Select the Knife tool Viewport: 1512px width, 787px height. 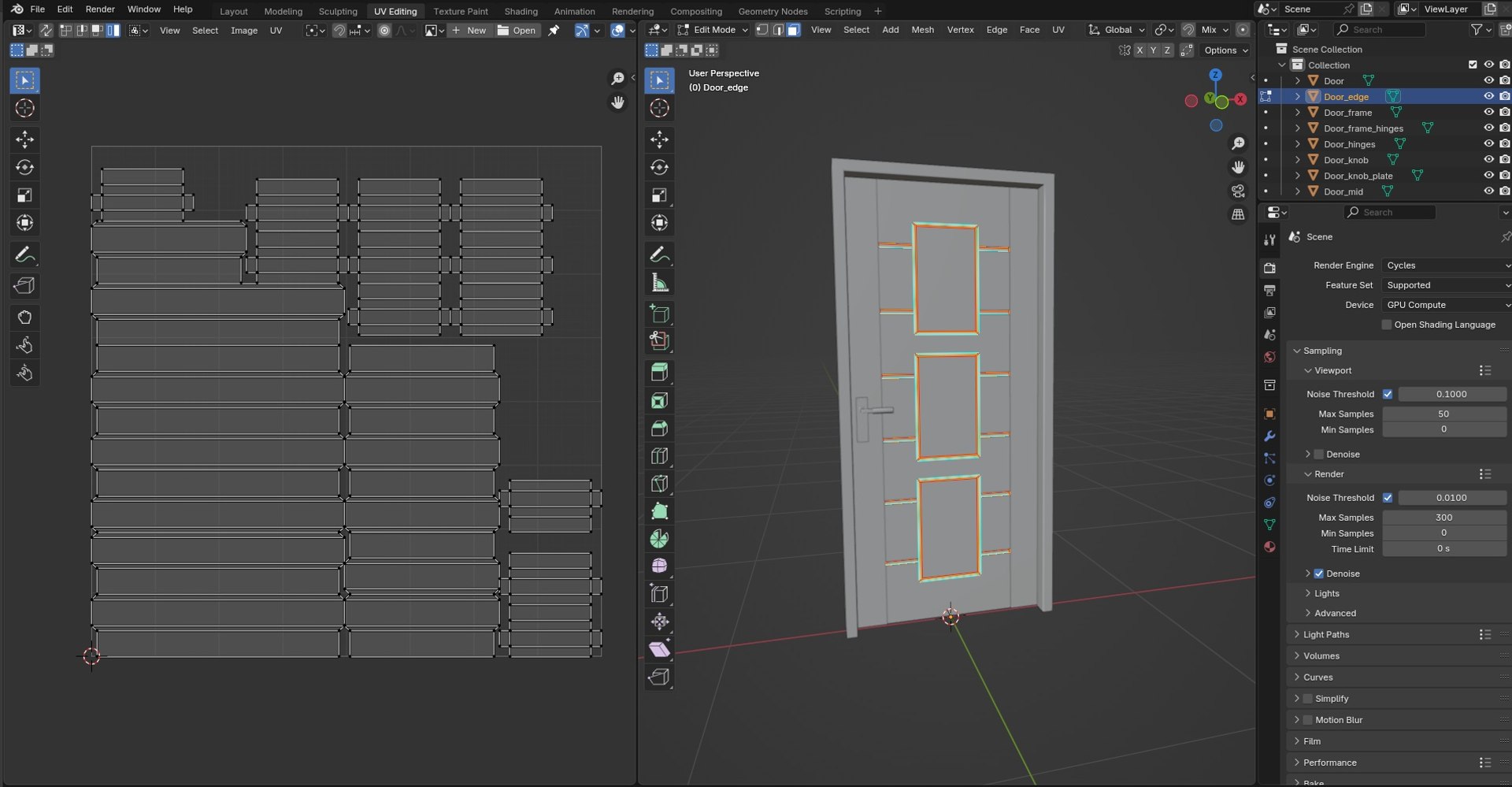pos(659,483)
